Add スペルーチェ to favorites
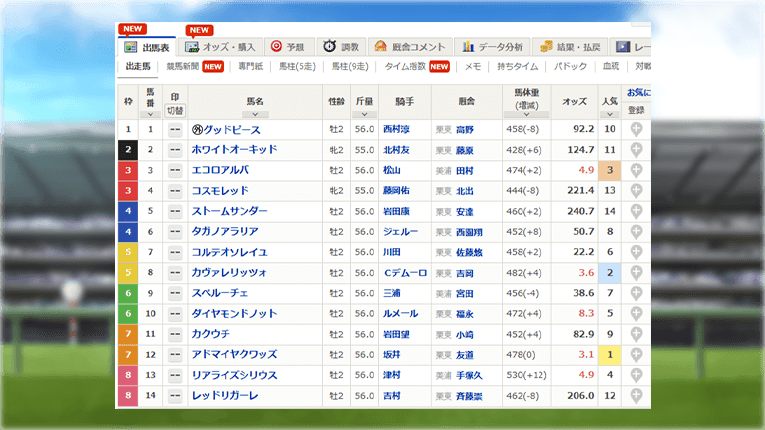 point(636,293)
